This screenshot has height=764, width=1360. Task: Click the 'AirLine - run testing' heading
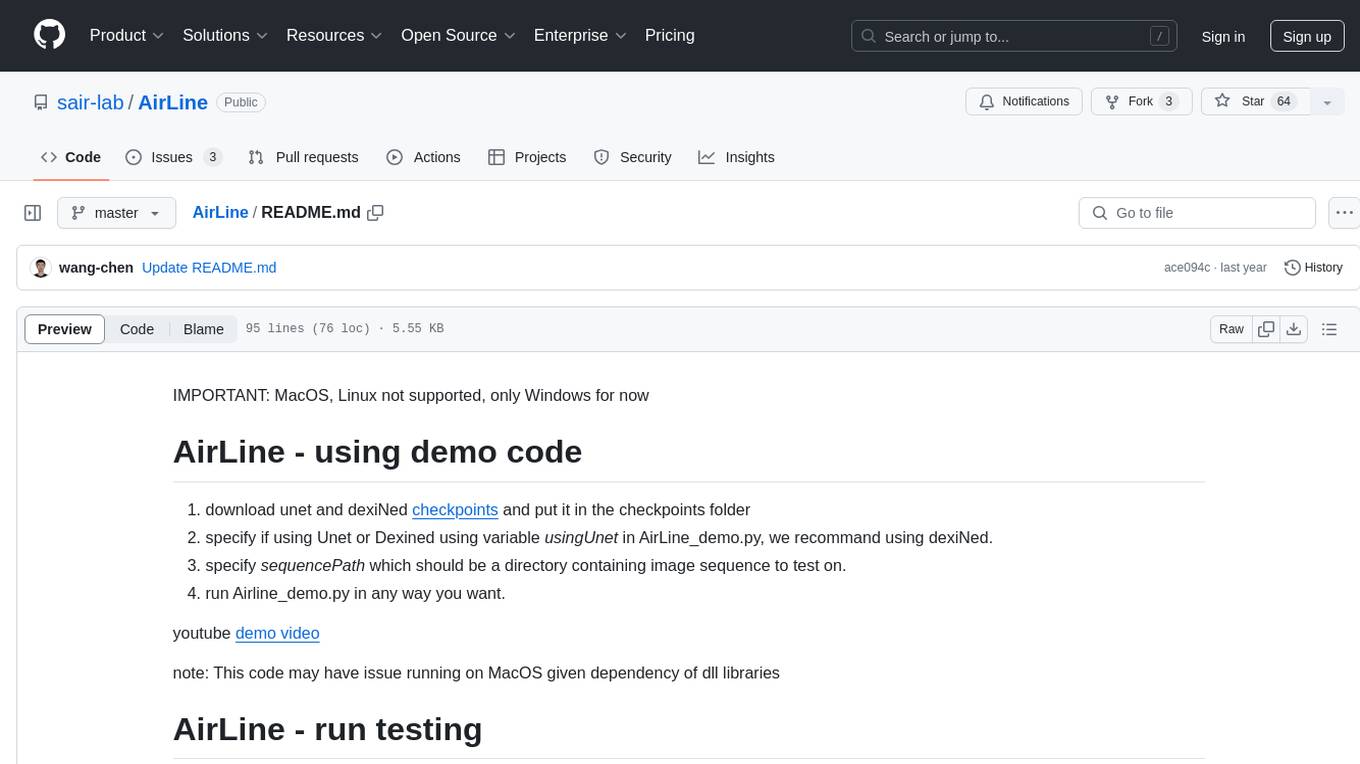[x=328, y=729]
